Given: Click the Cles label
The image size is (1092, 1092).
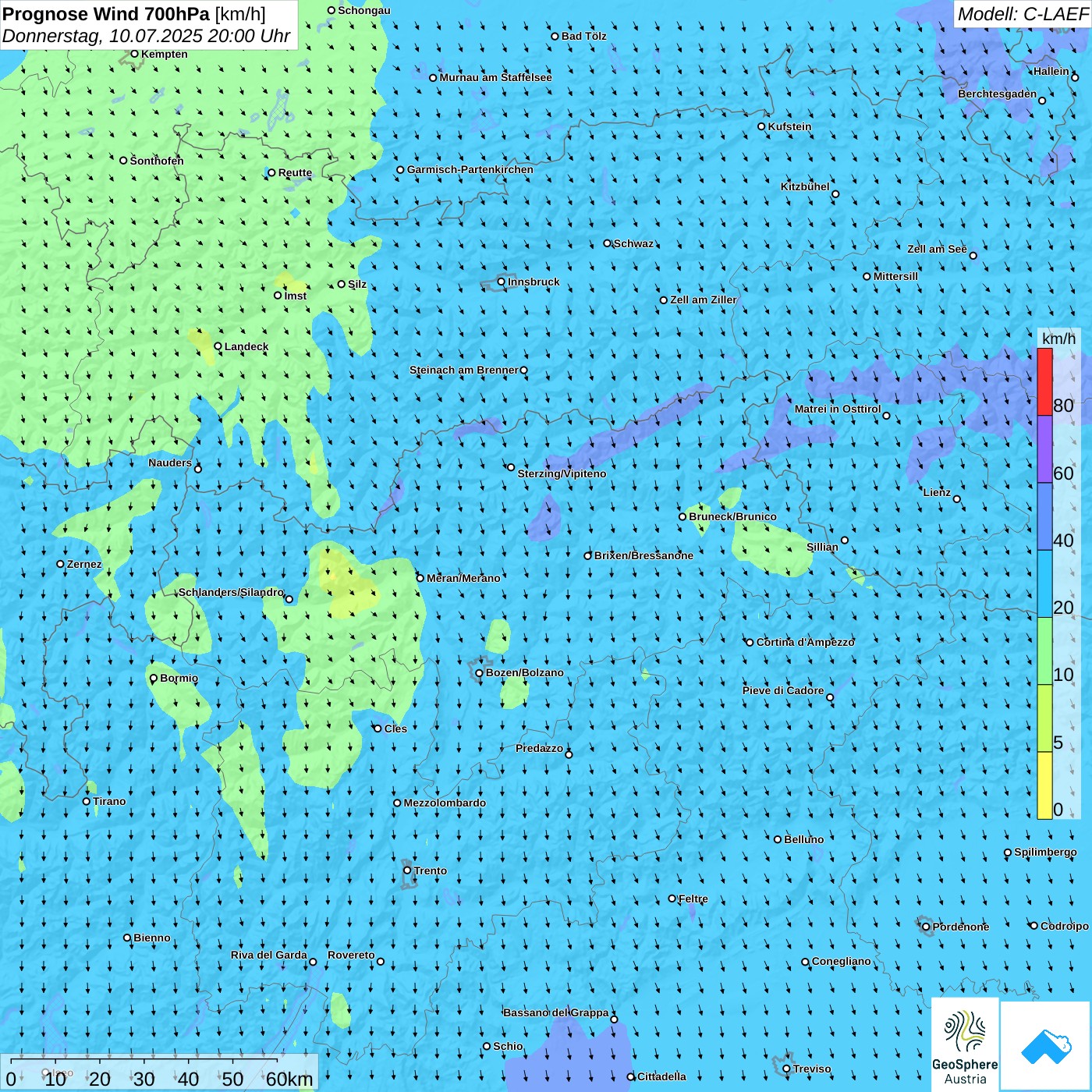Looking at the screenshot, I should [x=395, y=729].
